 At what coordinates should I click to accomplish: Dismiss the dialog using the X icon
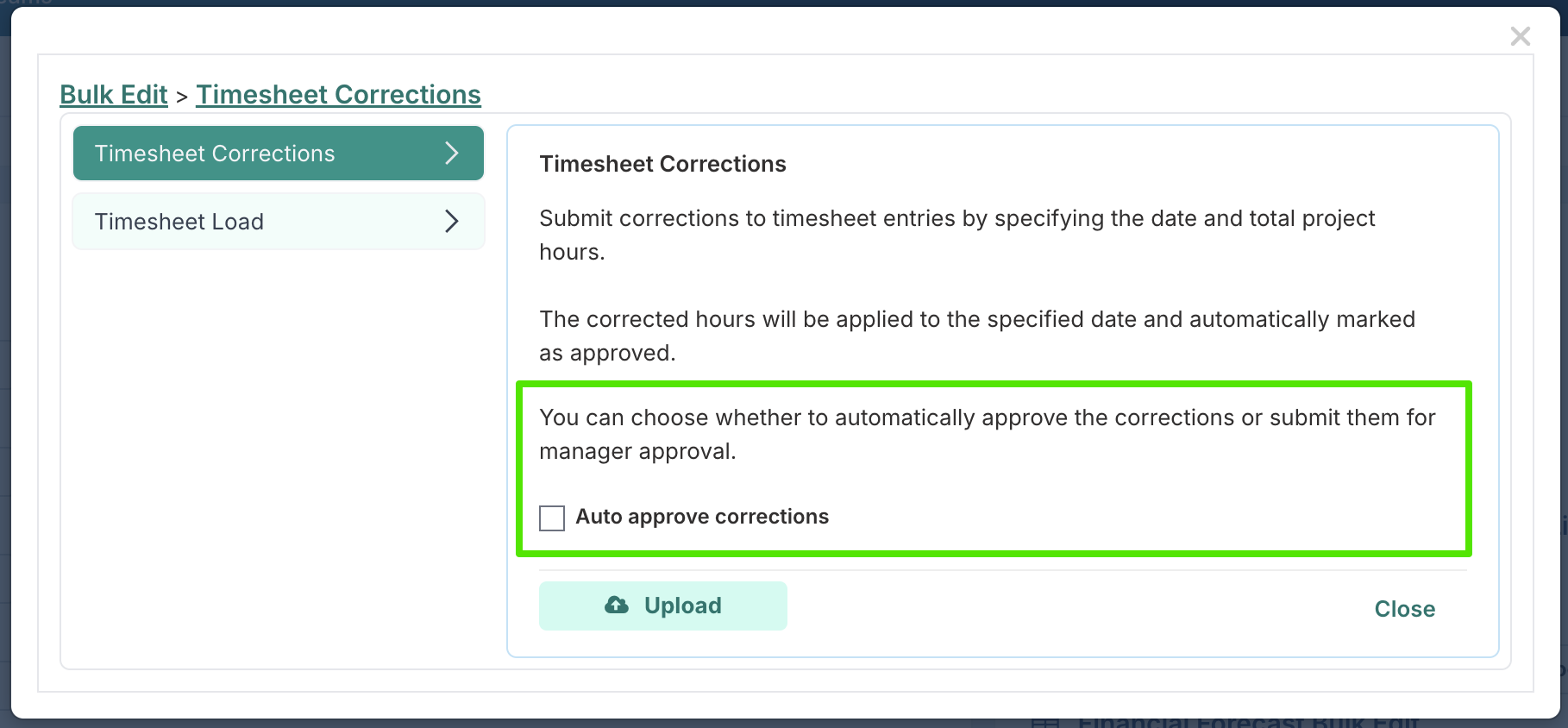pos(1521,36)
